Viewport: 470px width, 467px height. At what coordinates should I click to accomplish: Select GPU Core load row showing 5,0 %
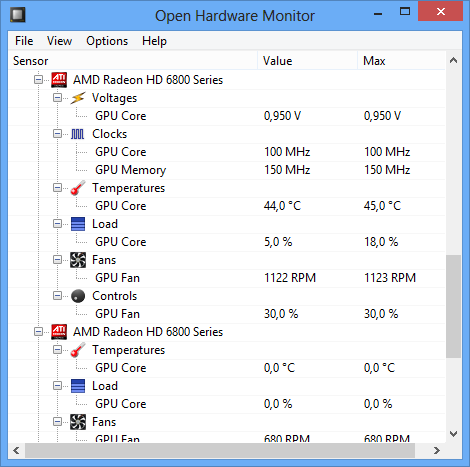click(x=227, y=242)
